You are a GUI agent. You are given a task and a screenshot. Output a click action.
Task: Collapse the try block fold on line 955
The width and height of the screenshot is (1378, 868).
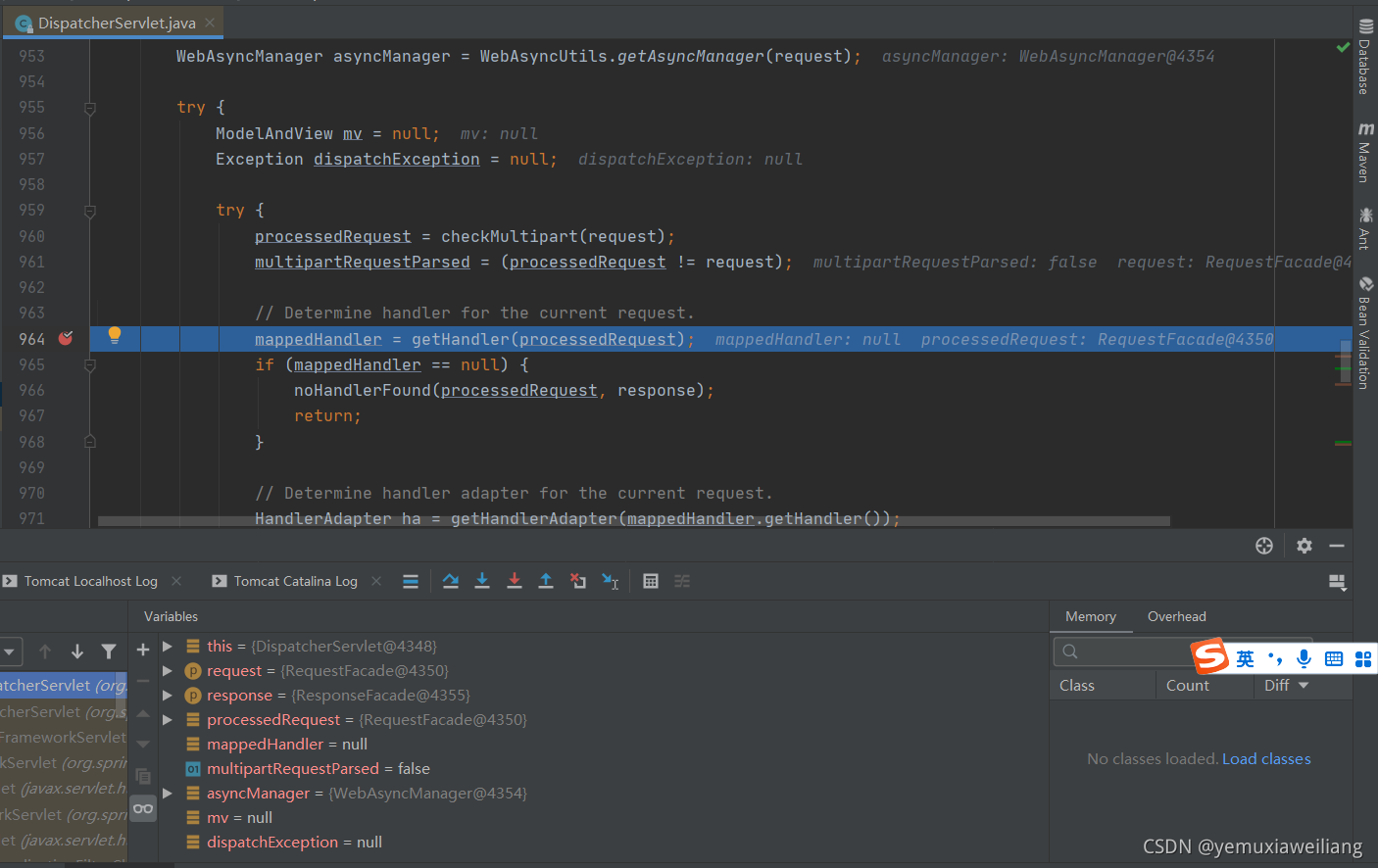[x=90, y=108]
